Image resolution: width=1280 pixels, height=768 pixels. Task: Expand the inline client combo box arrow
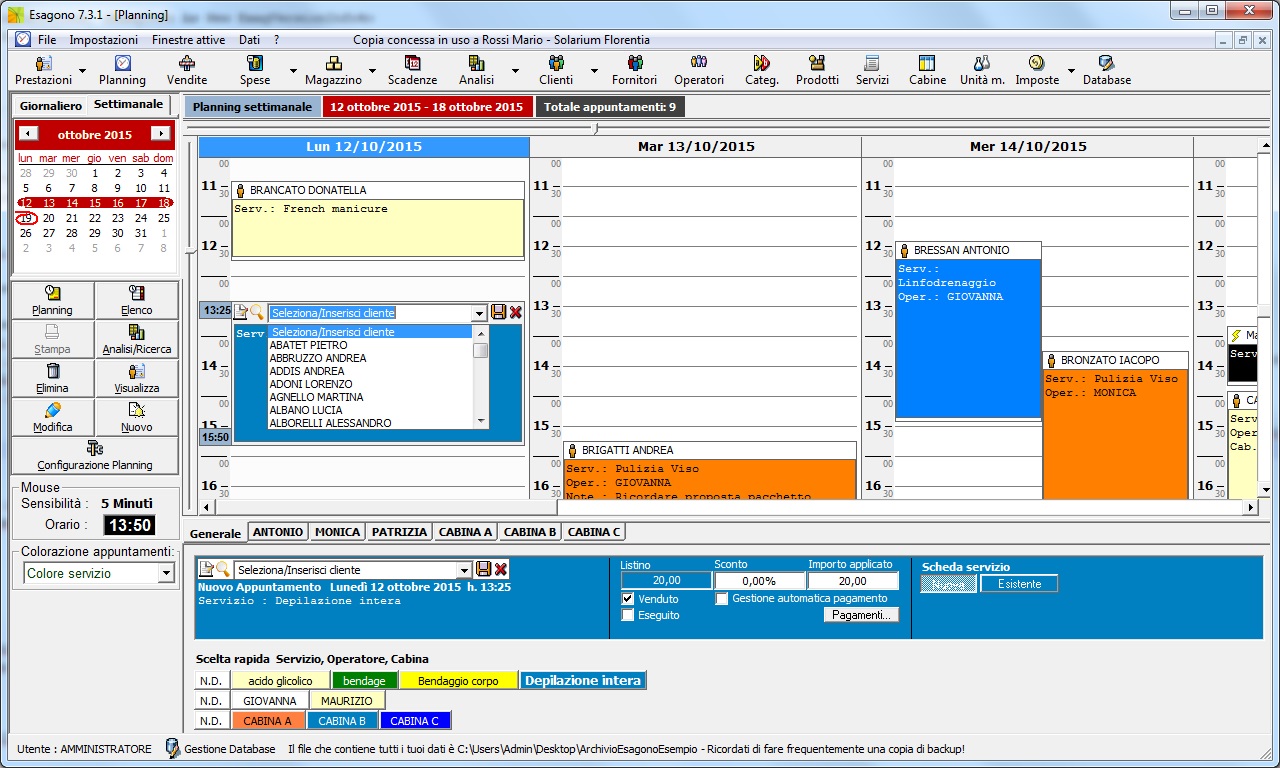point(480,313)
